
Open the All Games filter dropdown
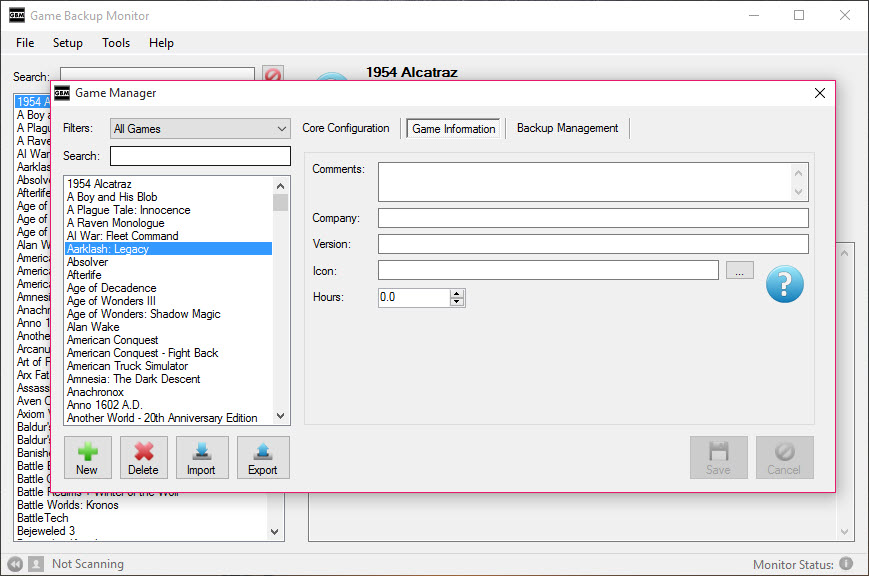[200, 129]
